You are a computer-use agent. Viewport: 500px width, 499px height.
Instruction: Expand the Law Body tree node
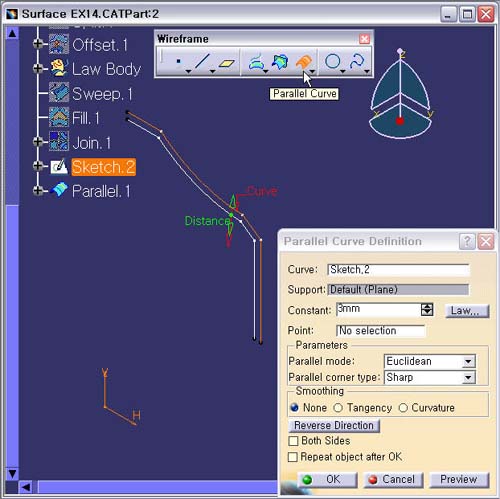[38, 68]
